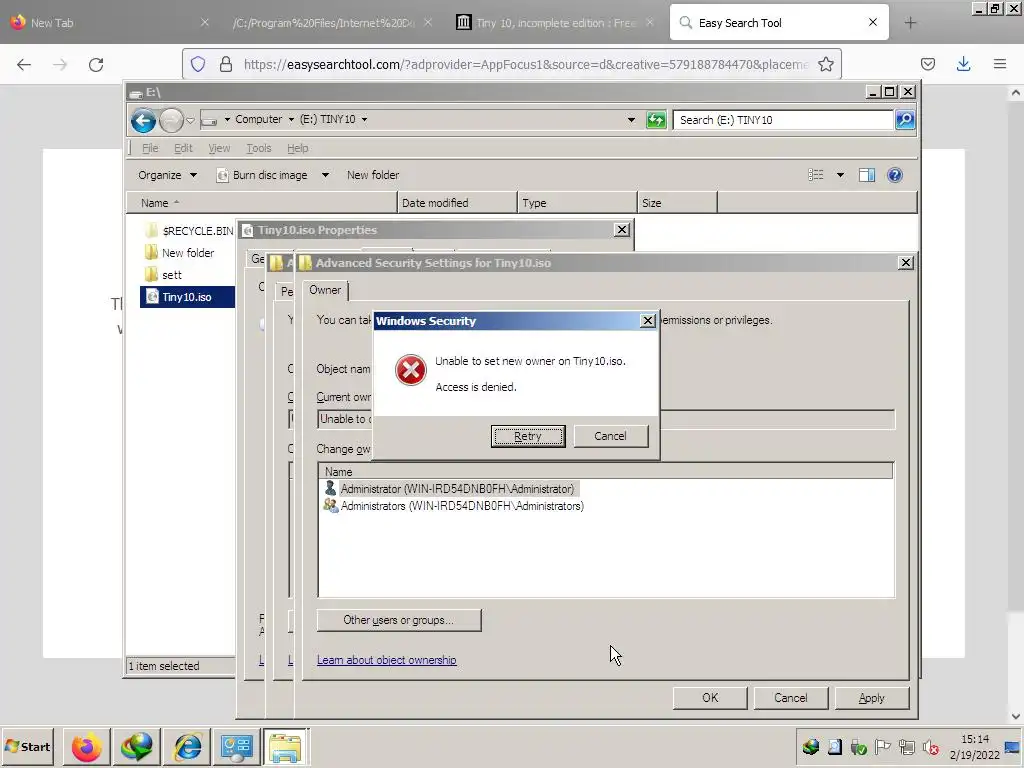Click Search (E:) TINY10 input field
Image resolution: width=1024 pixels, height=768 pixels.
tap(783, 120)
